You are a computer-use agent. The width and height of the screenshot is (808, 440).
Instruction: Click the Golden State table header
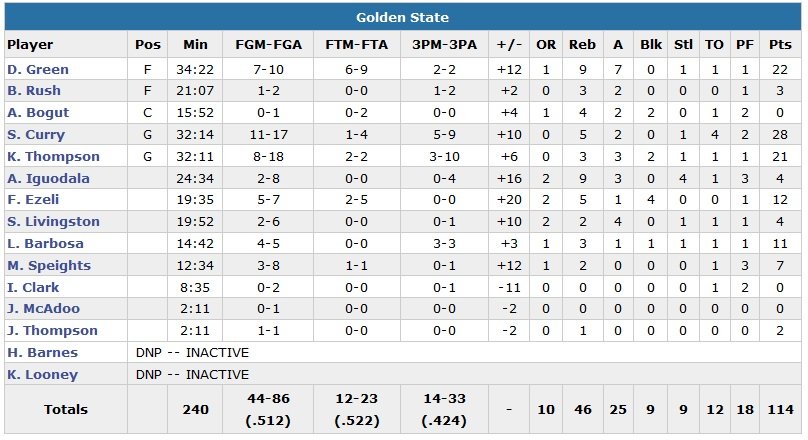pyautogui.click(x=403, y=17)
